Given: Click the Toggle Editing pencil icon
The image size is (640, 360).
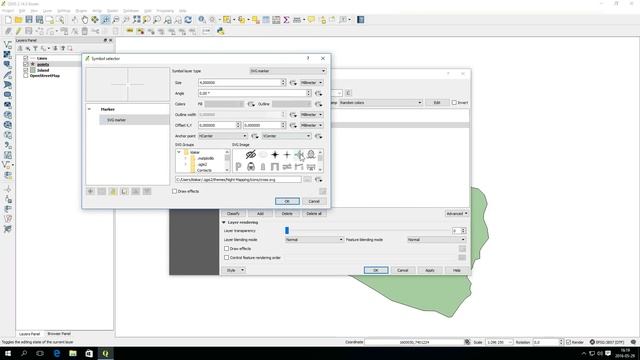Looking at the screenshot, I should click(18, 31).
